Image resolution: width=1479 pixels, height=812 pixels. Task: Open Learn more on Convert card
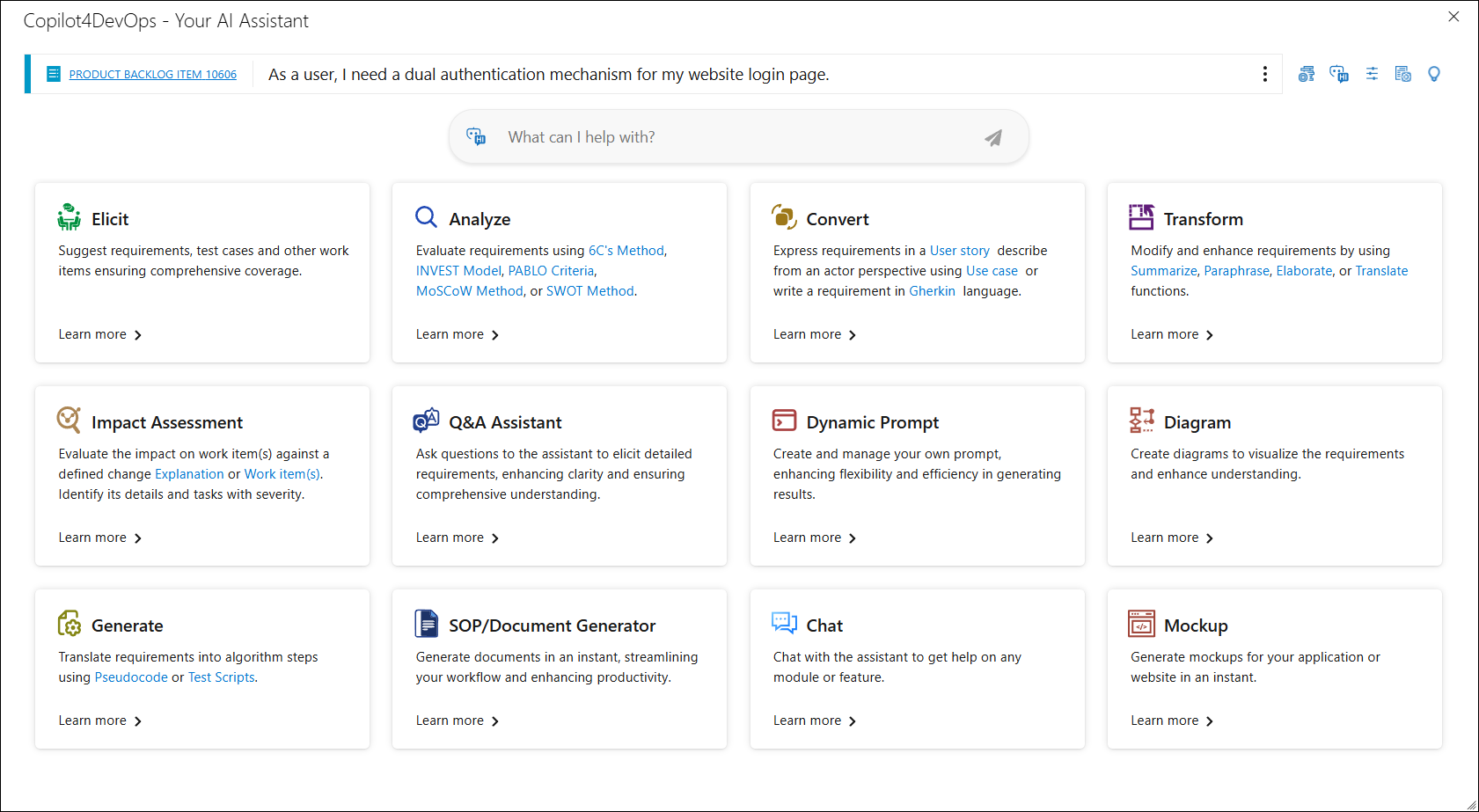point(815,334)
